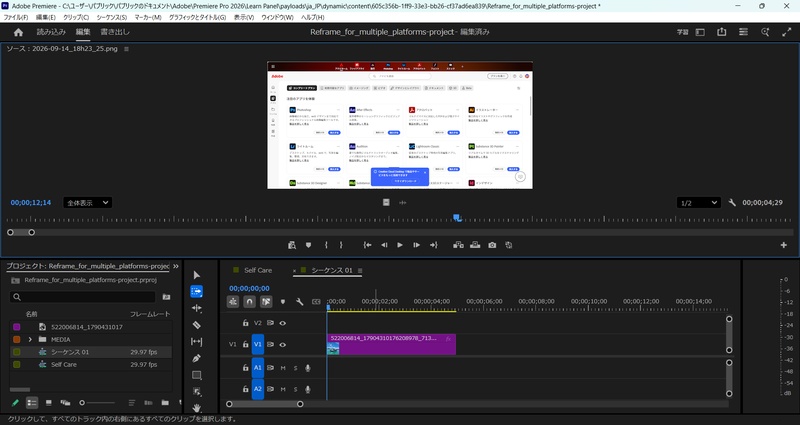
Task: Select the Pen tool
Action: point(196,358)
